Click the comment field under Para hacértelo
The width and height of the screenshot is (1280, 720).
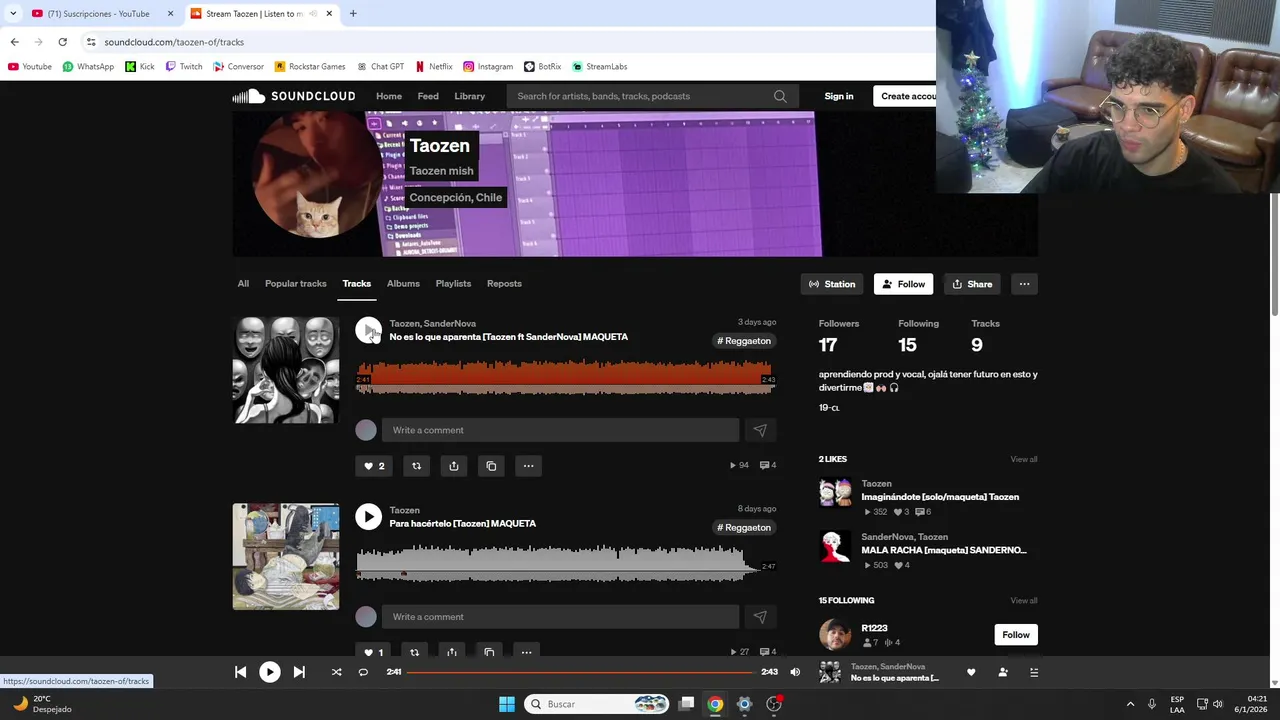click(560, 617)
